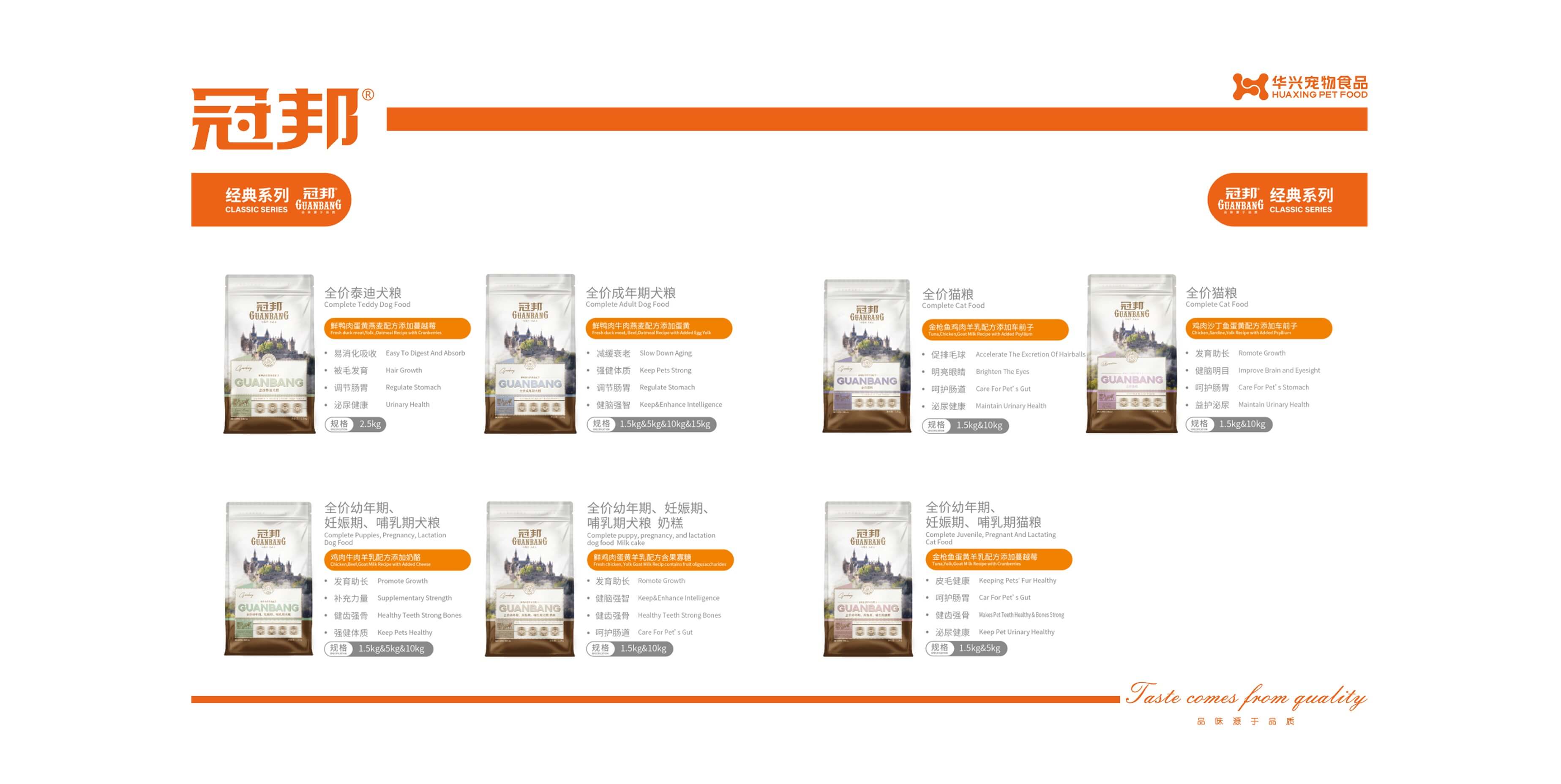Select the Teddy dog food bag image
Screen dimensions: 1561x784
[270, 354]
